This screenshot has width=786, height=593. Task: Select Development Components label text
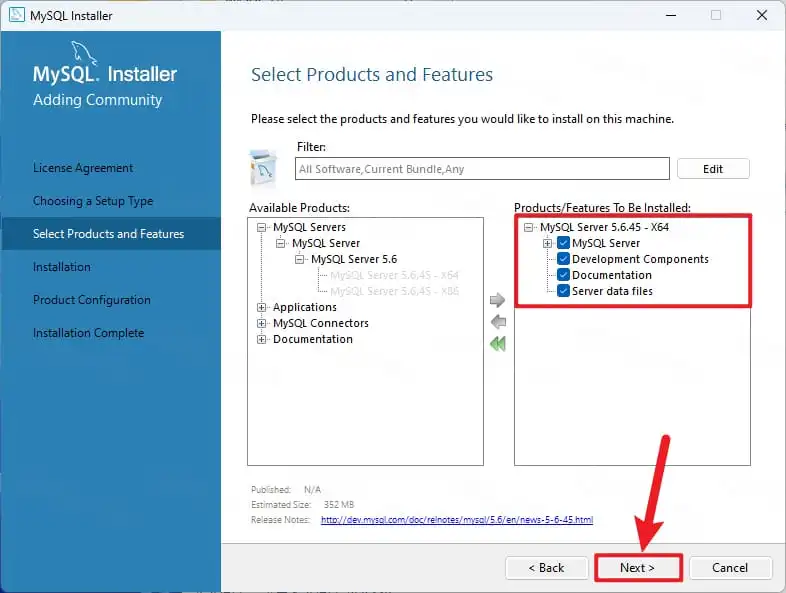pos(640,259)
